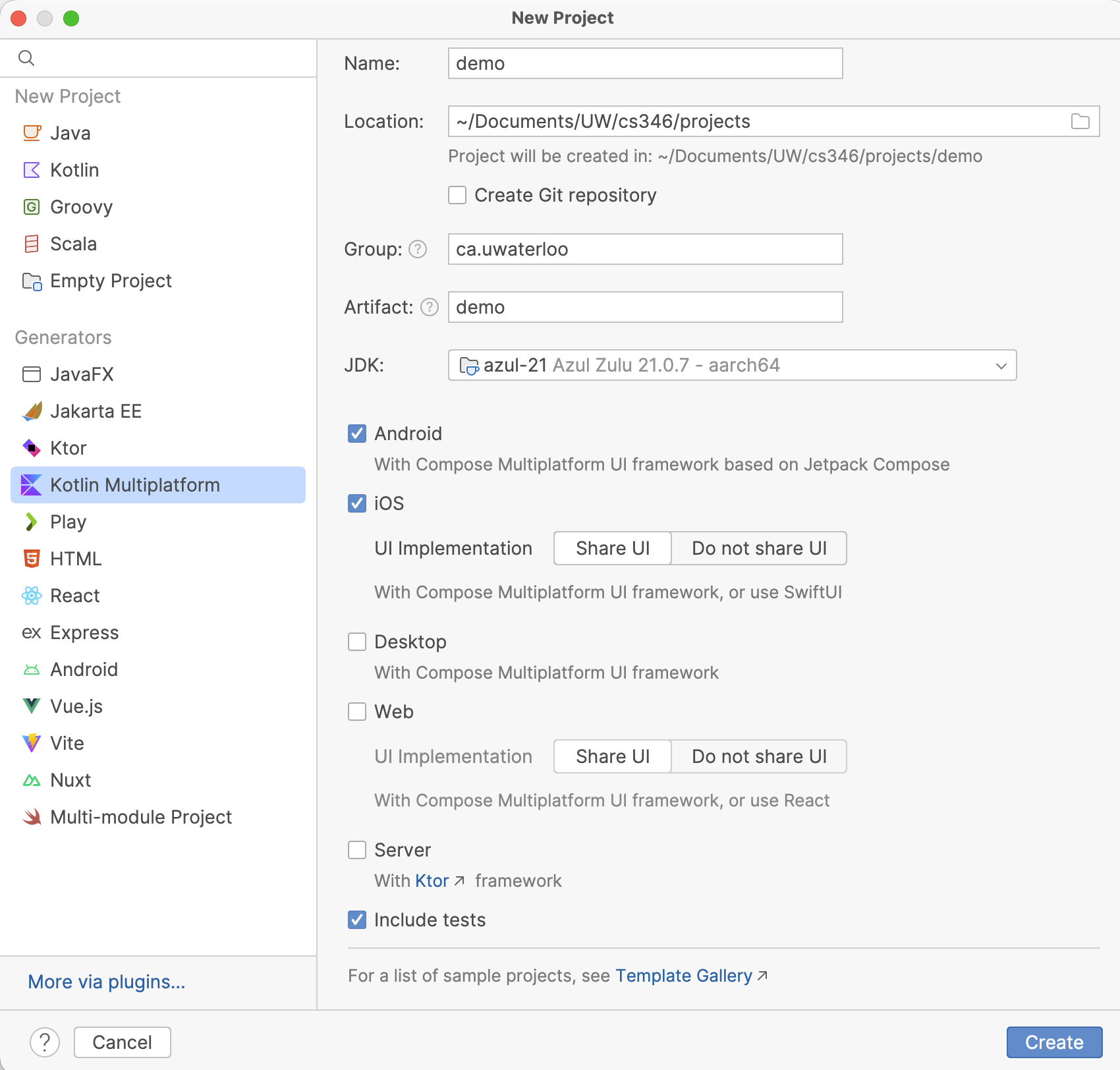Click the help icon next to Artifact

coord(430,307)
